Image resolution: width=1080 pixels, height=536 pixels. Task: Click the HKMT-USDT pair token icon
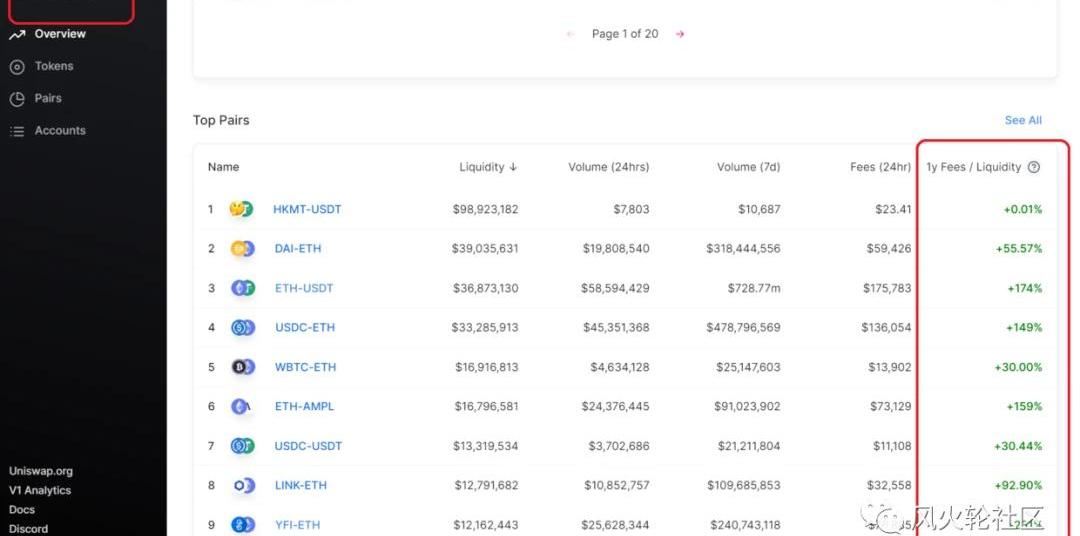coord(241,209)
